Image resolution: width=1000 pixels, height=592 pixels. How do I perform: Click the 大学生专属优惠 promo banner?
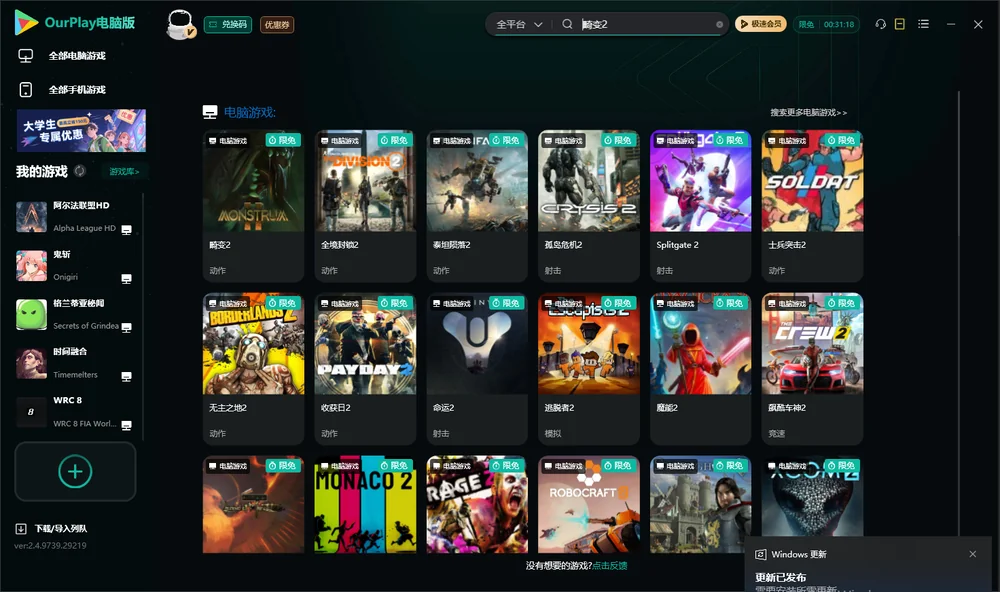click(x=81, y=130)
